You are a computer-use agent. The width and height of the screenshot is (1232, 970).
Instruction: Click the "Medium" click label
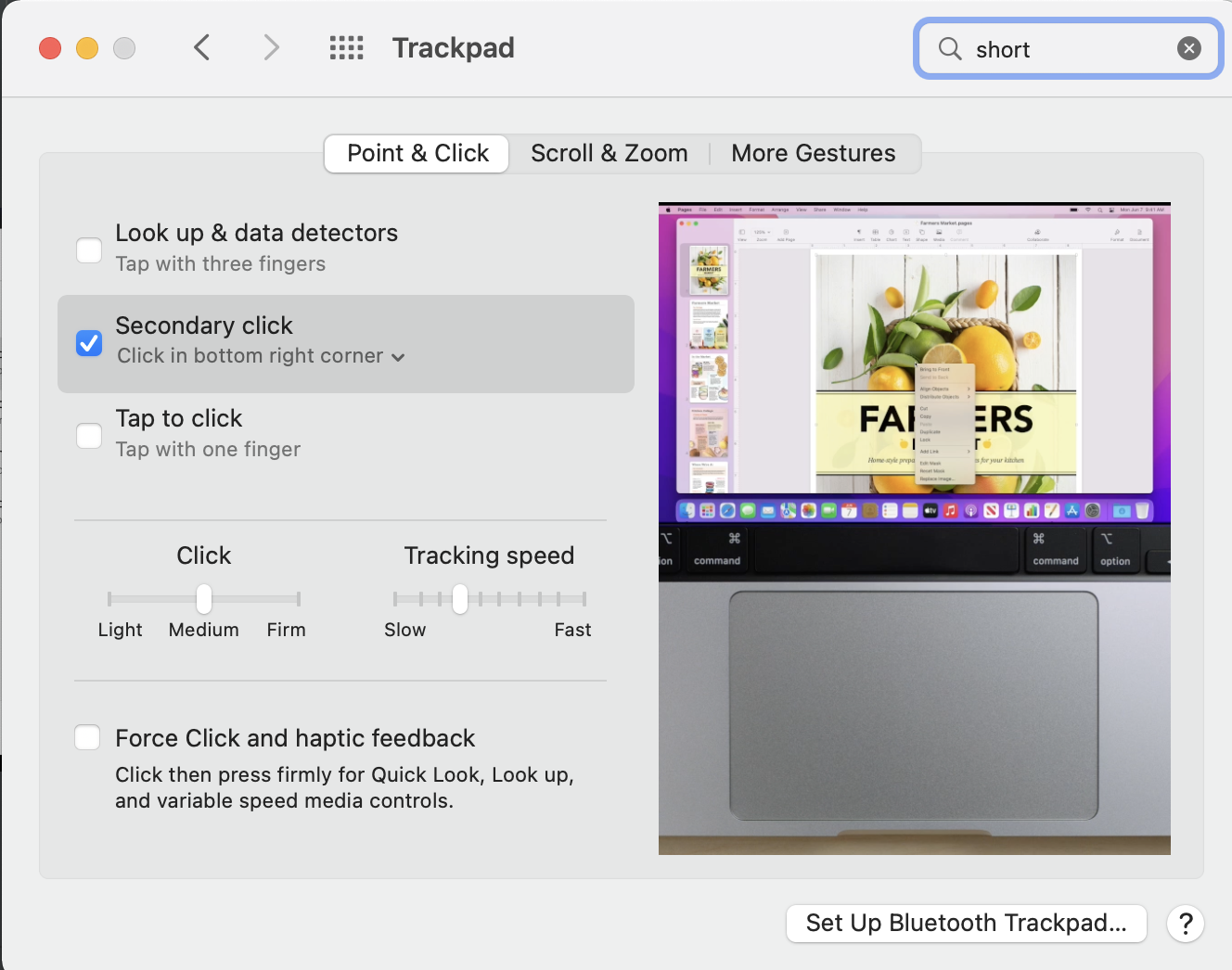204,630
